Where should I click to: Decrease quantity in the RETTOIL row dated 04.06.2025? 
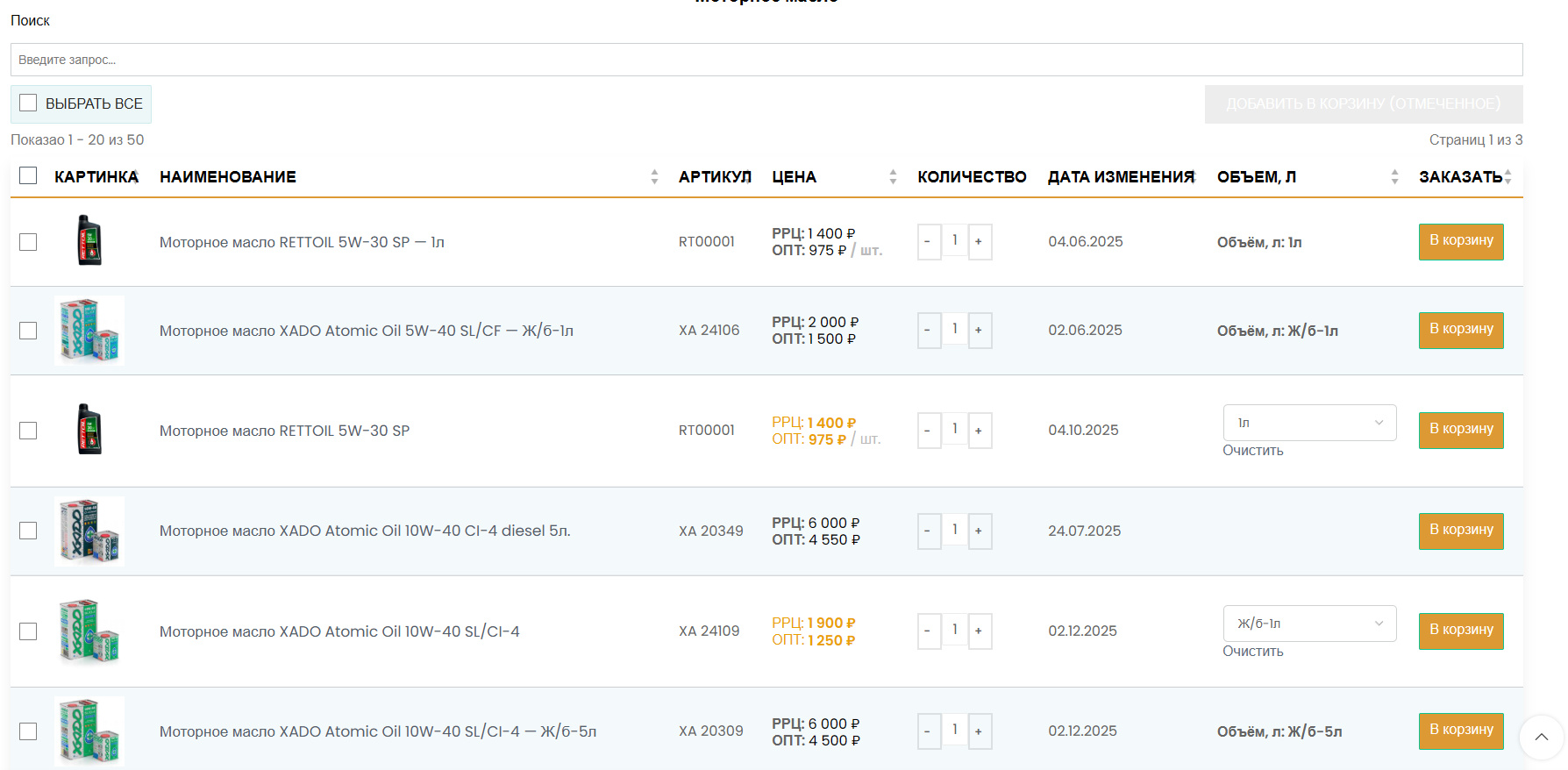[x=929, y=242]
